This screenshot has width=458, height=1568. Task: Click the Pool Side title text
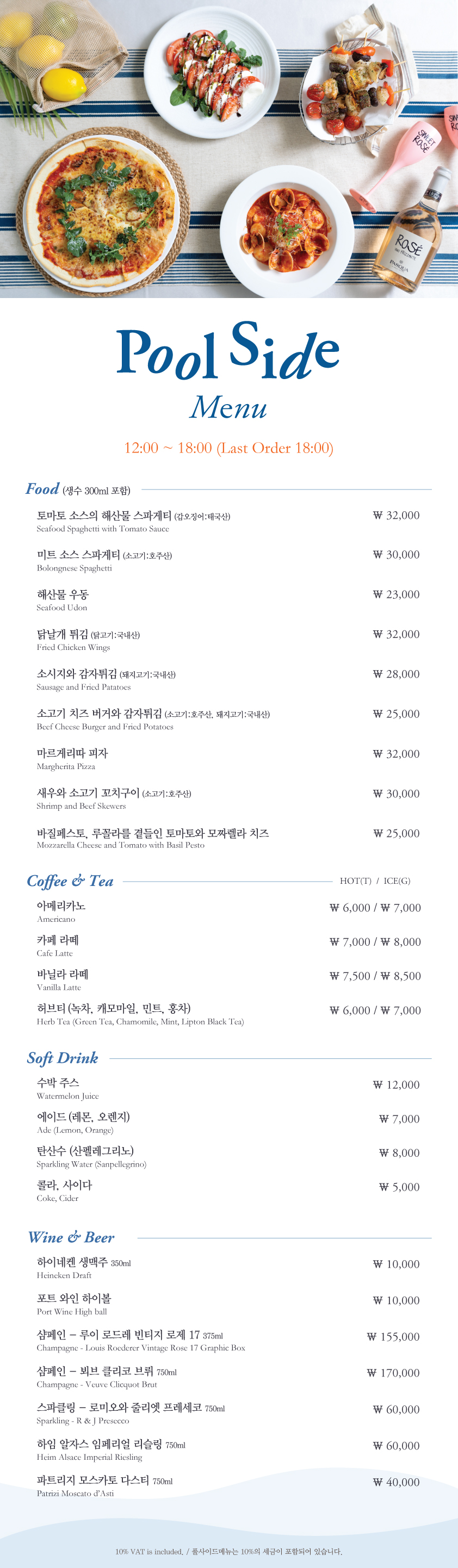tap(228, 351)
